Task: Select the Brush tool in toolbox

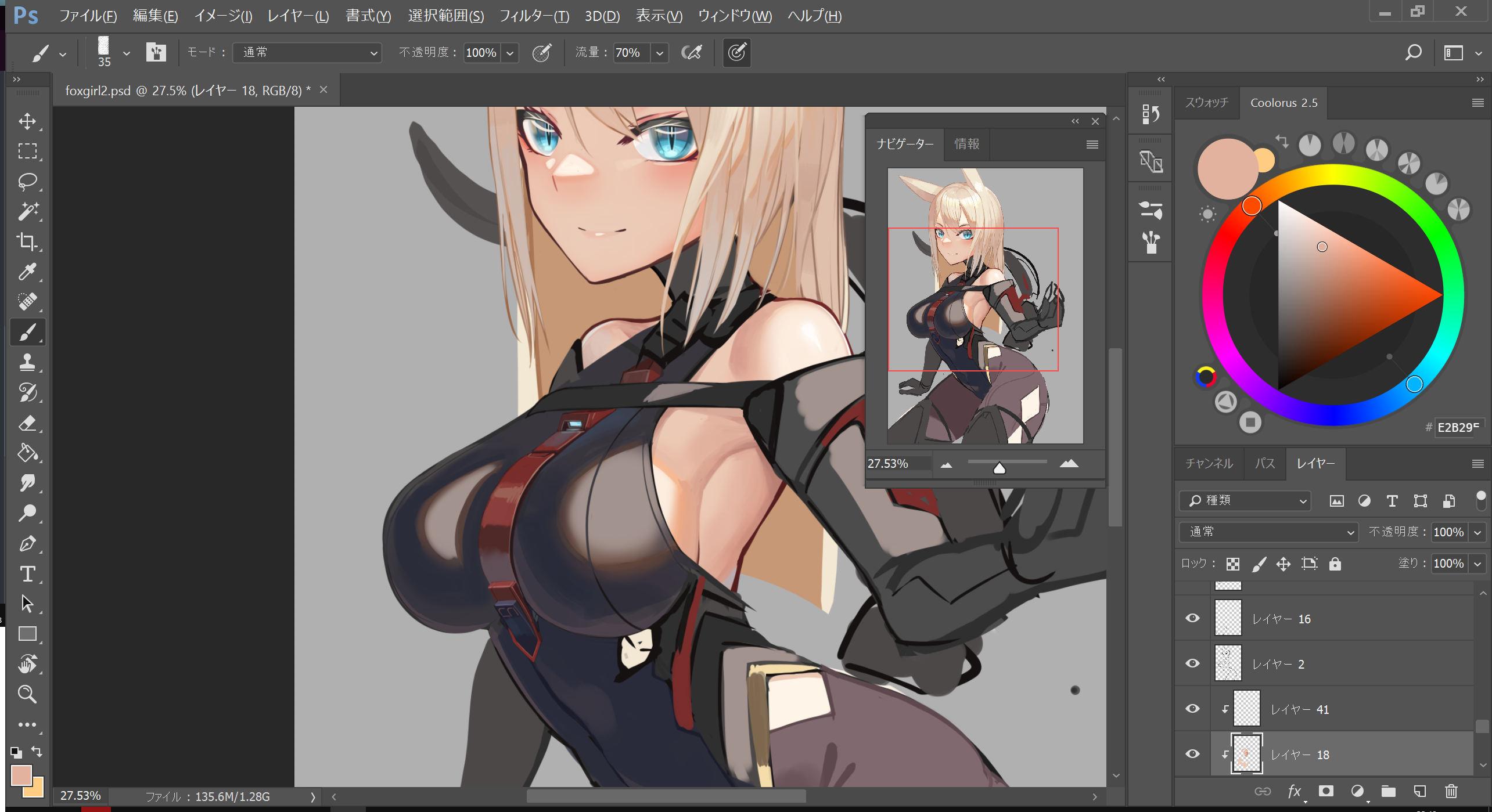Action: (x=27, y=333)
